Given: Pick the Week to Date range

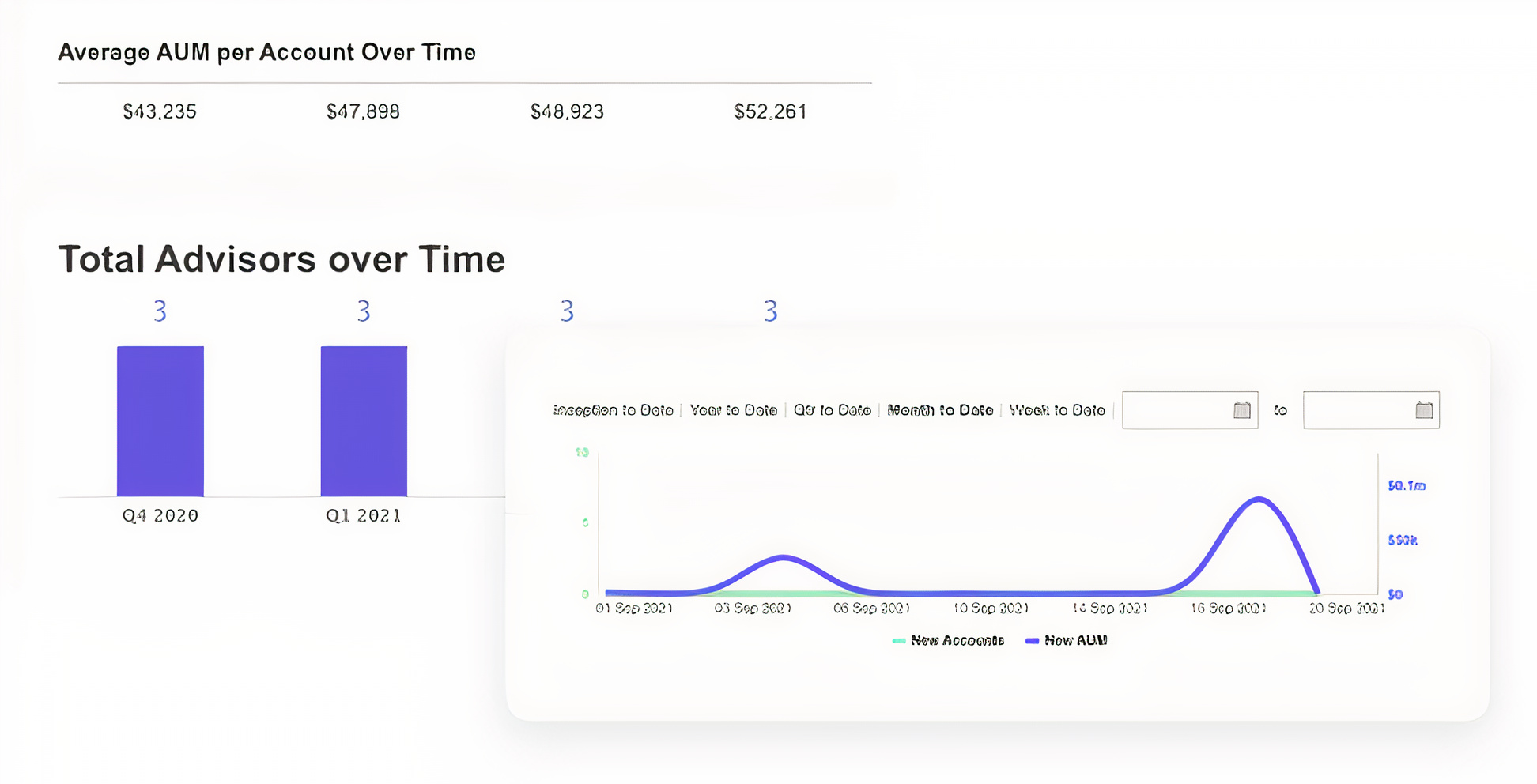Looking at the screenshot, I should [1057, 410].
